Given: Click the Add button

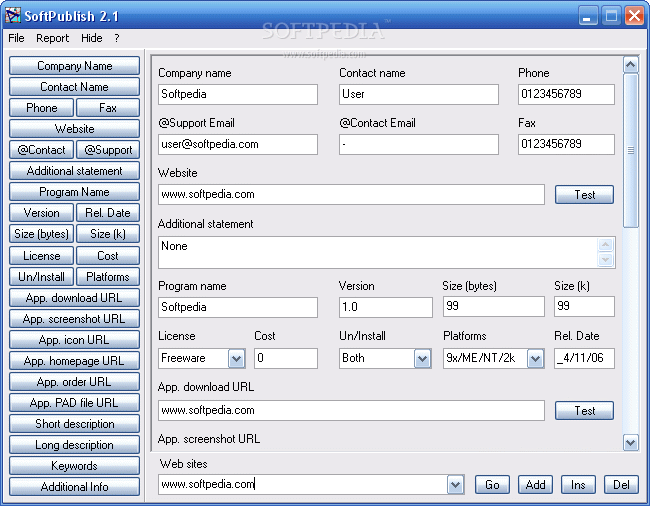Looking at the screenshot, I should point(535,485).
